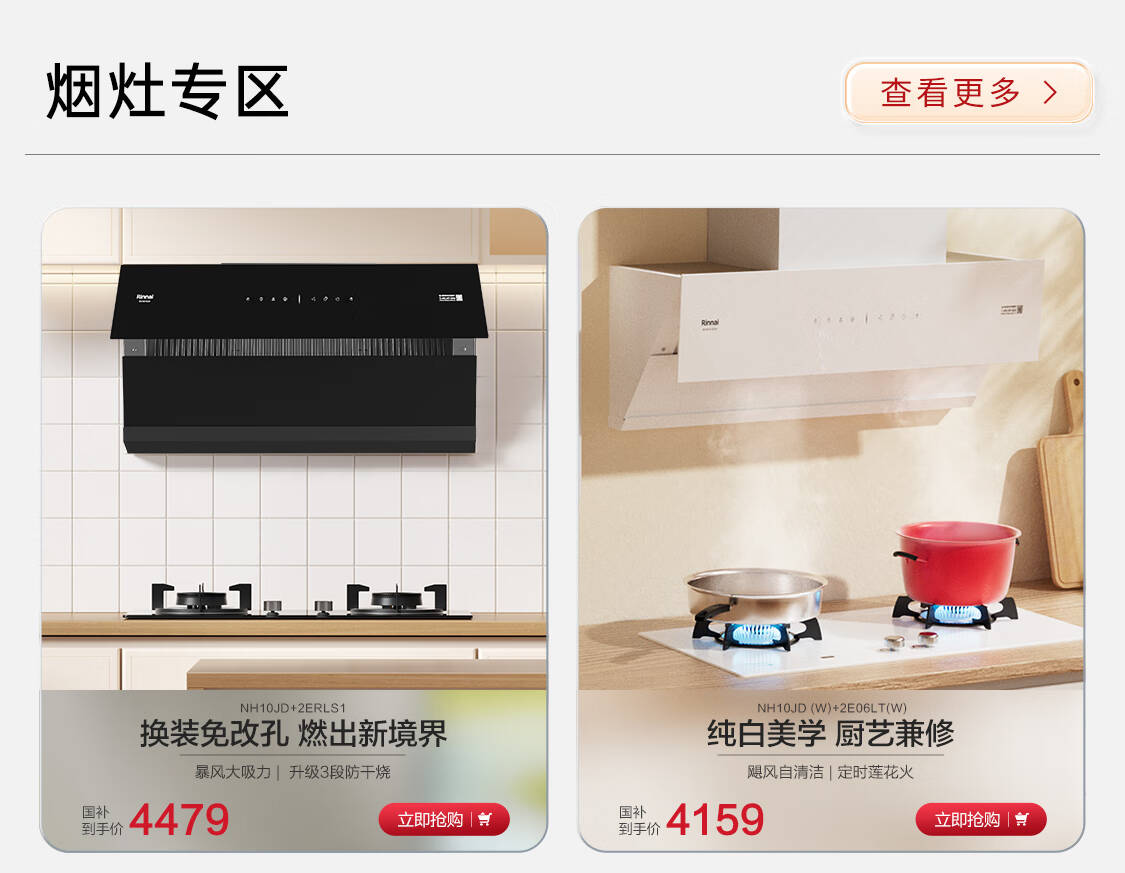Click the 4479 price text

(x=179, y=819)
